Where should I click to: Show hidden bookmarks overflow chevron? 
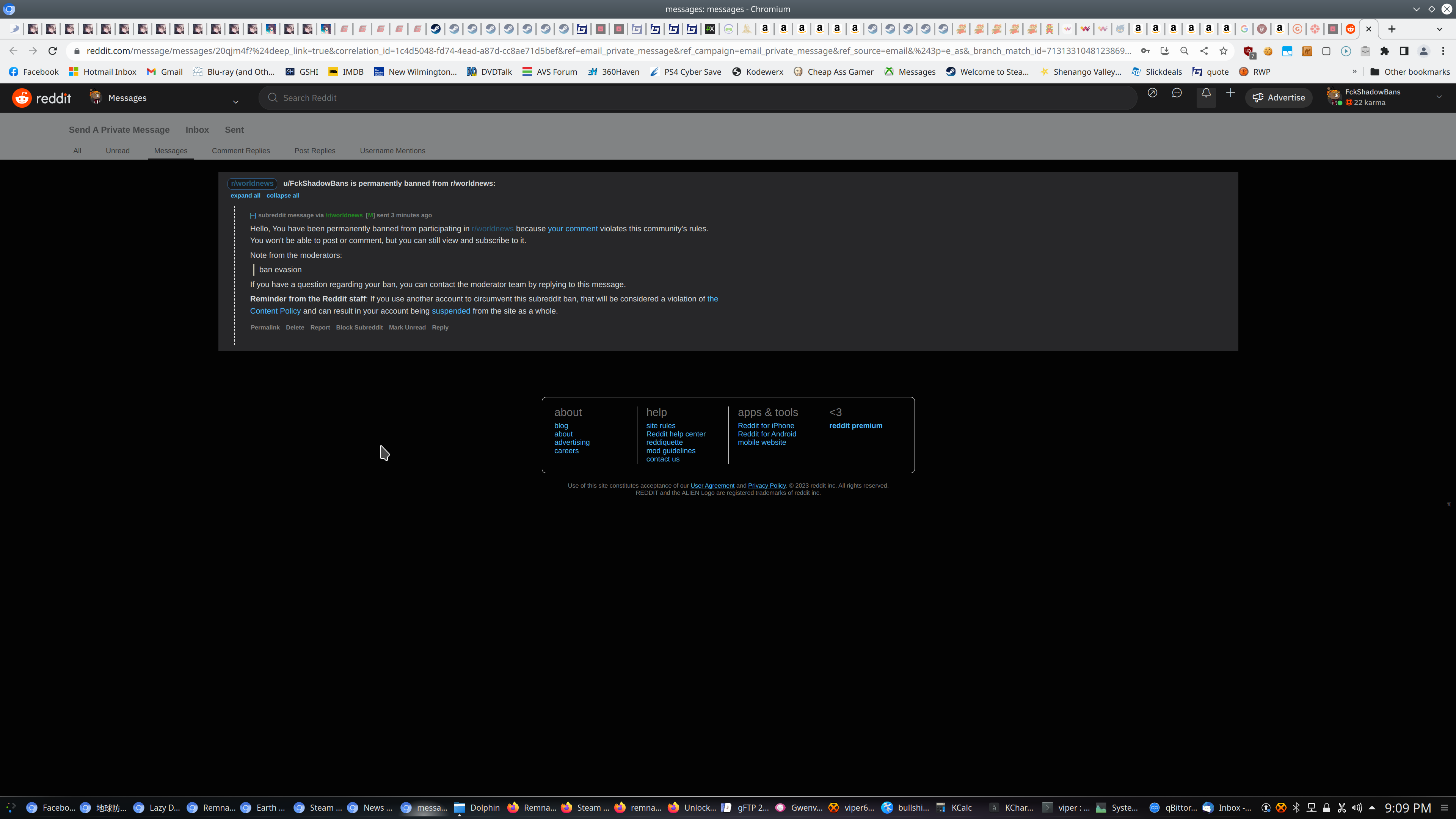coord(1354,72)
